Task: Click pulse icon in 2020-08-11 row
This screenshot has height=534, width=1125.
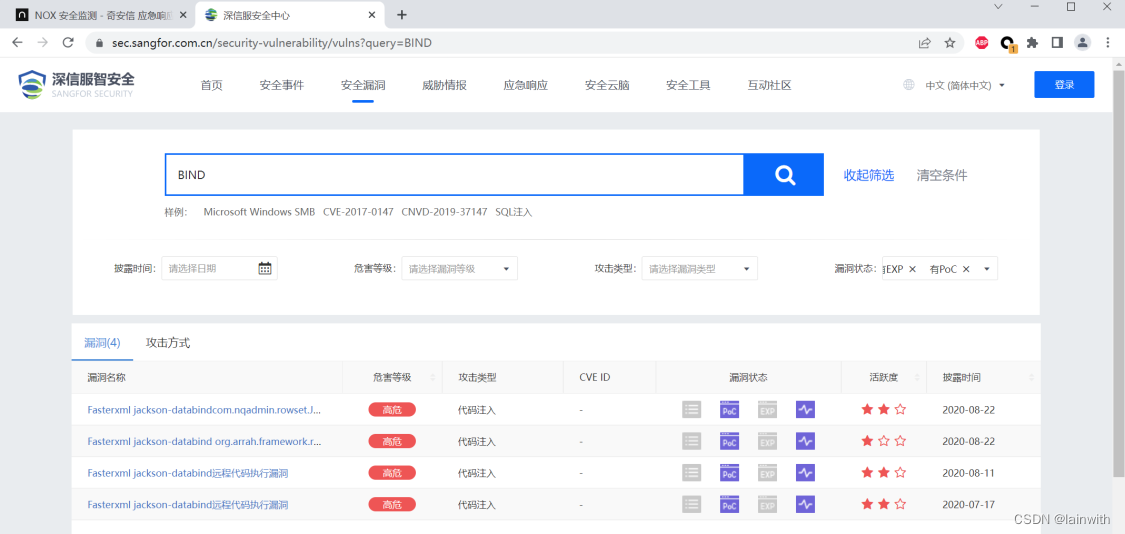Action: [x=805, y=473]
